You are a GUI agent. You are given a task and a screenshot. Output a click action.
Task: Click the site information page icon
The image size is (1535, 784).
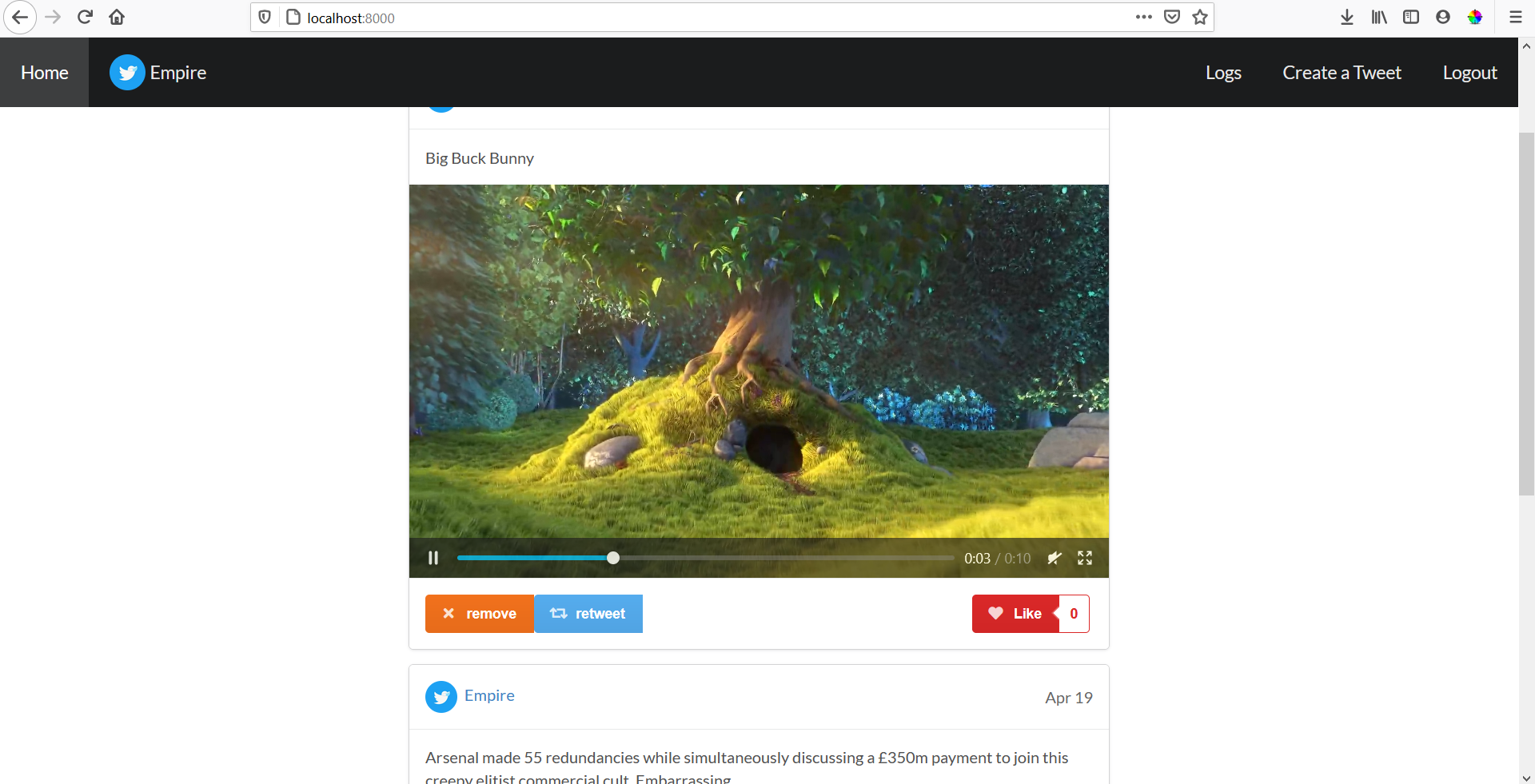coord(293,17)
